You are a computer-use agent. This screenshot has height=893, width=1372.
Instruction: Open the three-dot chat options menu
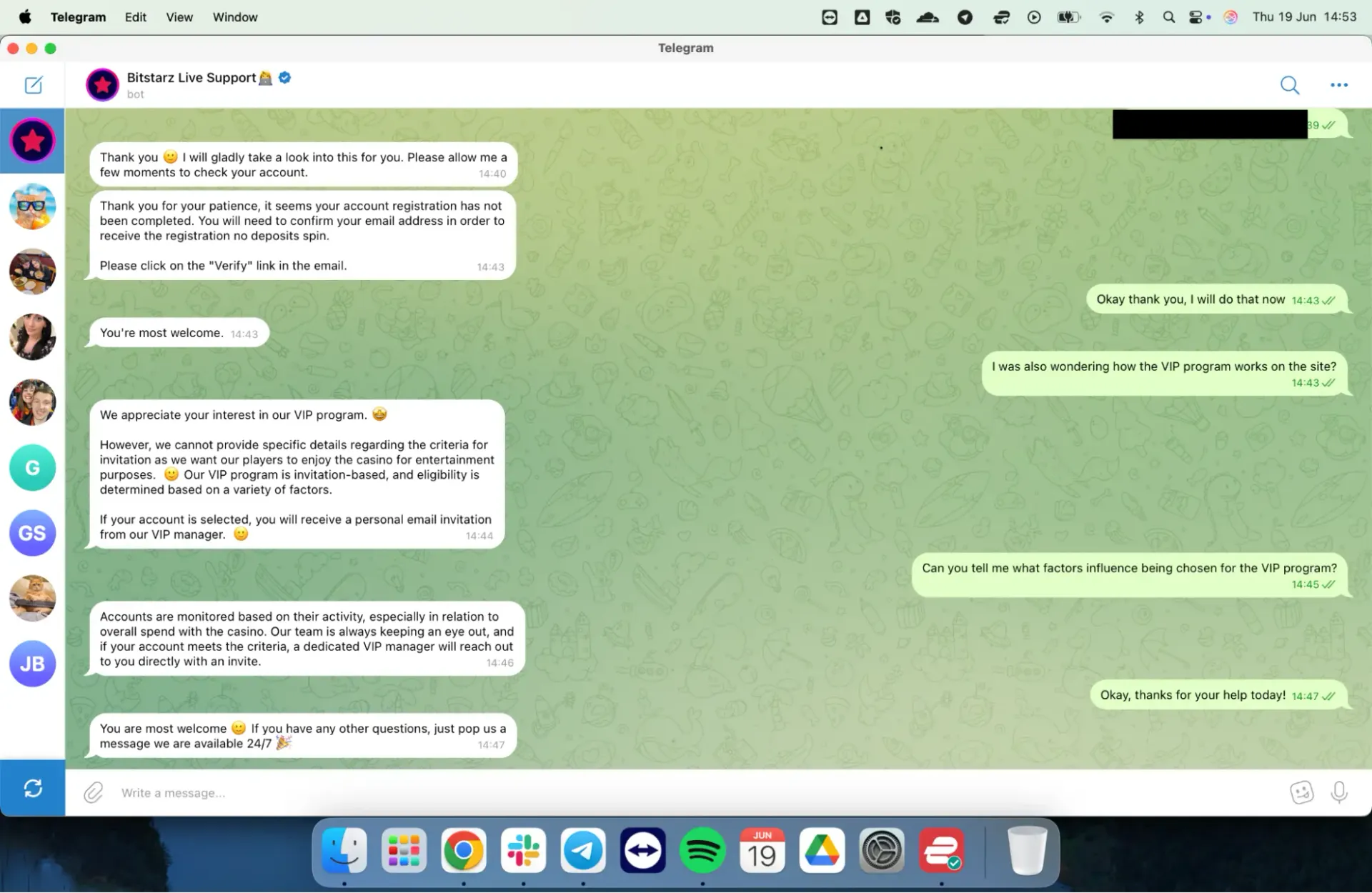[x=1339, y=85]
